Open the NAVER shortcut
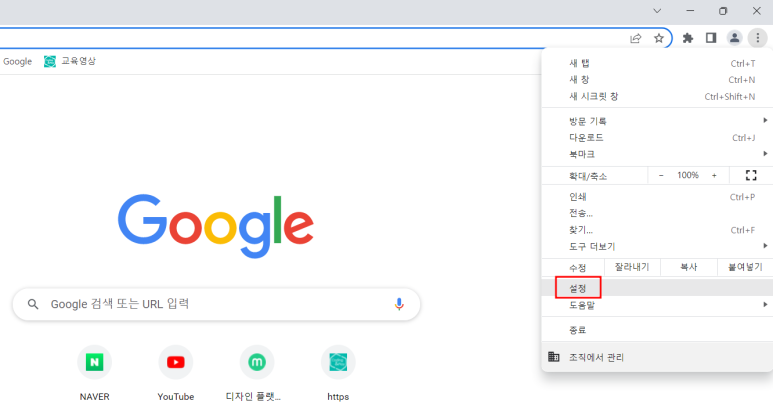 [x=94, y=373]
